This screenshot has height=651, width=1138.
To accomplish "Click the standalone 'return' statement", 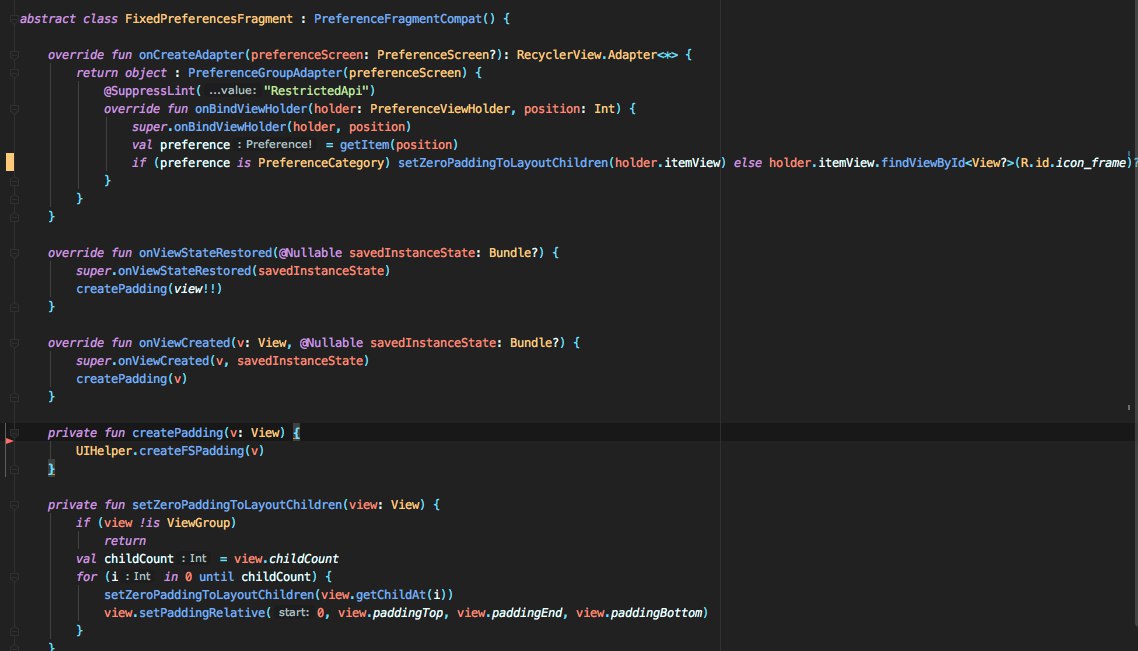I will 125,541.
